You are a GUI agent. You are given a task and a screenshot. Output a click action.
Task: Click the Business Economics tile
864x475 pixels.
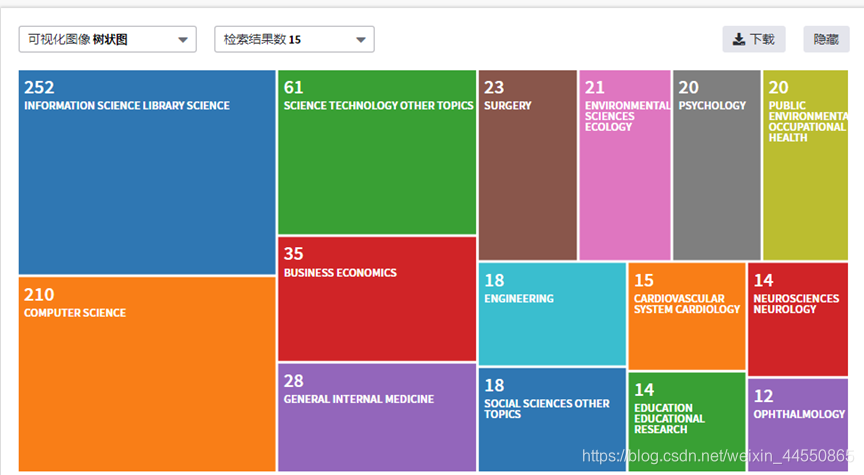click(x=377, y=299)
